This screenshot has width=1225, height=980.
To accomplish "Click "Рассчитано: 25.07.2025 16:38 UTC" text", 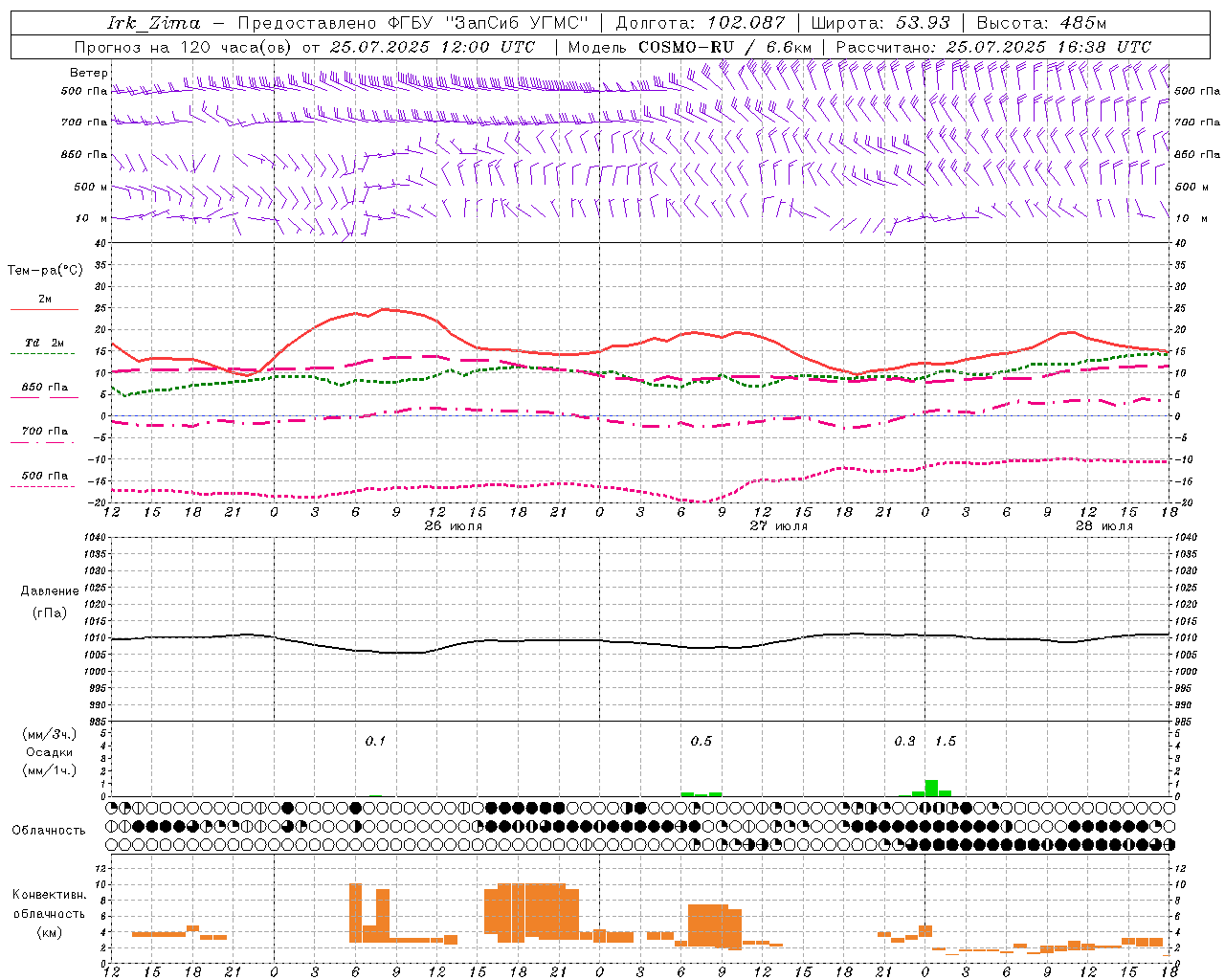I will tap(993, 47).
